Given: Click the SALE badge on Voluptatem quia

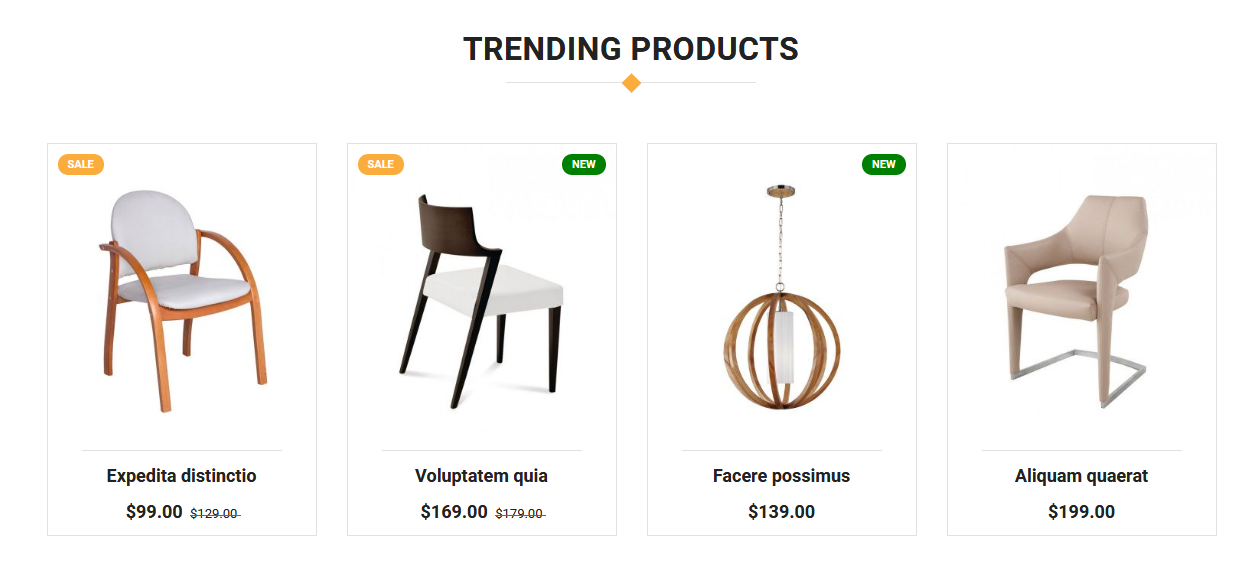Looking at the screenshot, I should tap(380, 164).
